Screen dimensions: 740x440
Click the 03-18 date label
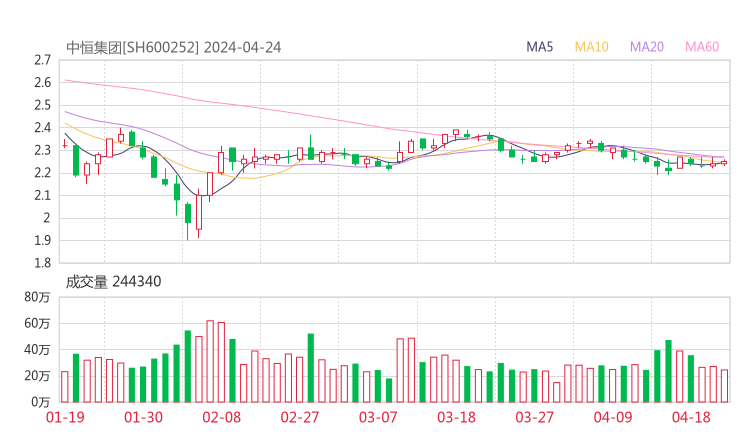(456, 417)
